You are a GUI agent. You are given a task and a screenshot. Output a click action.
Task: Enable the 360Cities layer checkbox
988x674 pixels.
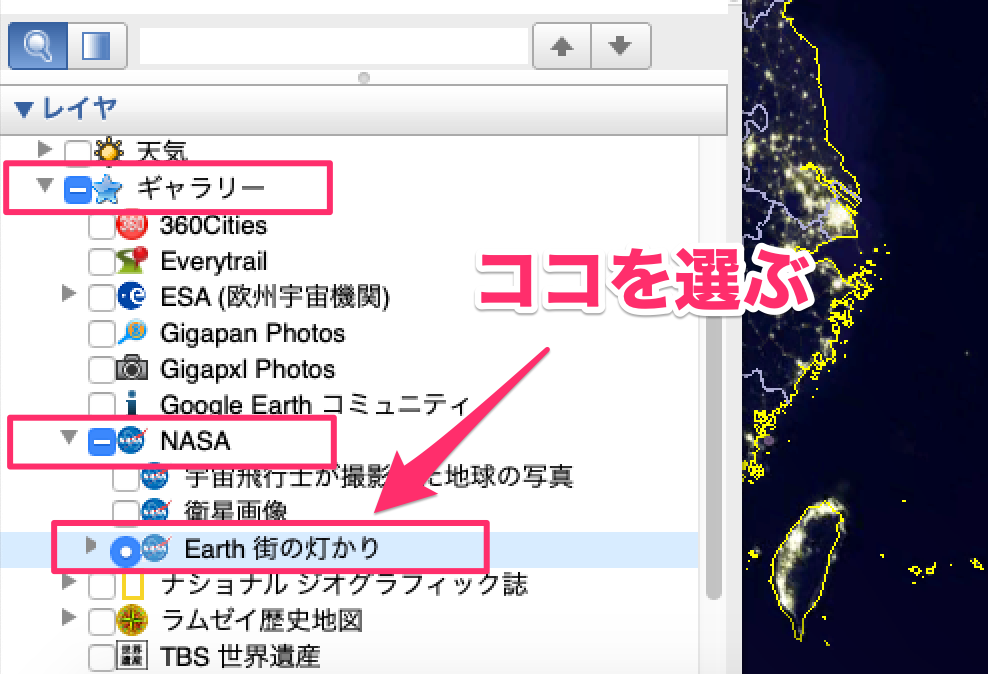pyautogui.click(x=101, y=227)
